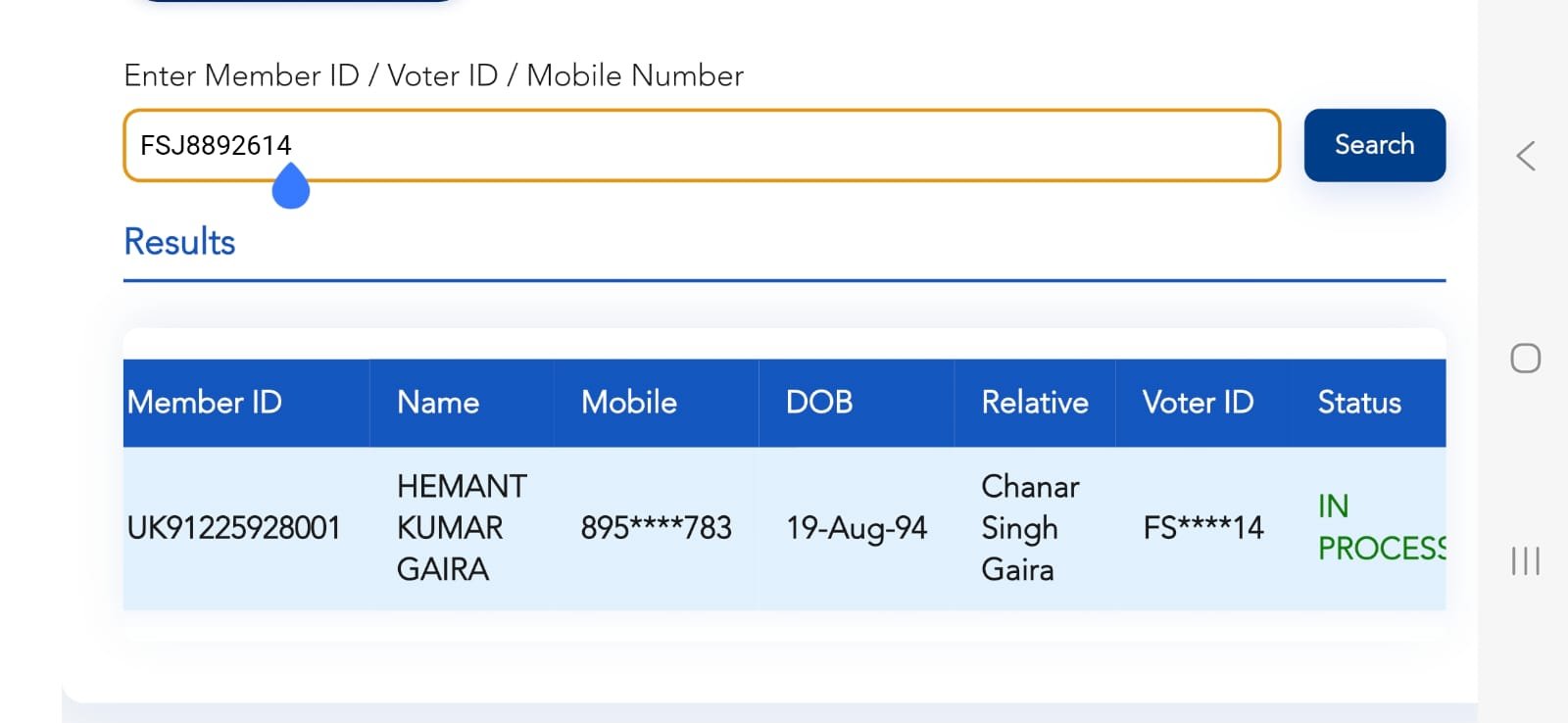Click the Mobile column header

[x=629, y=403]
